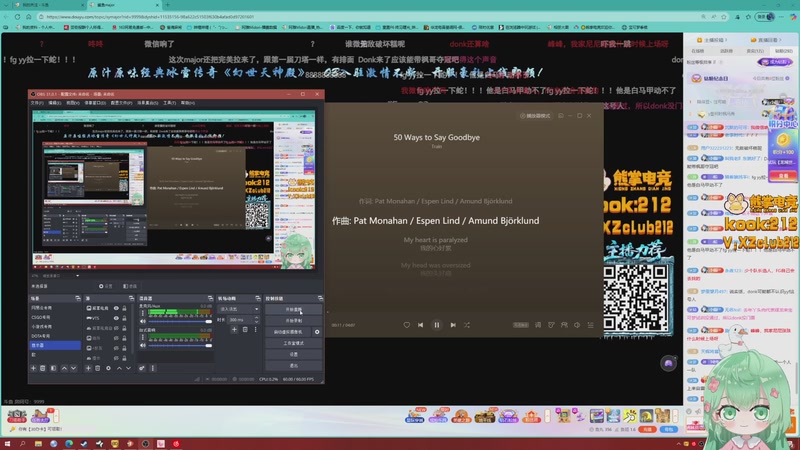Adjust desktop audio volume slider in mixer
The image size is (800, 450).
(x=180, y=346)
